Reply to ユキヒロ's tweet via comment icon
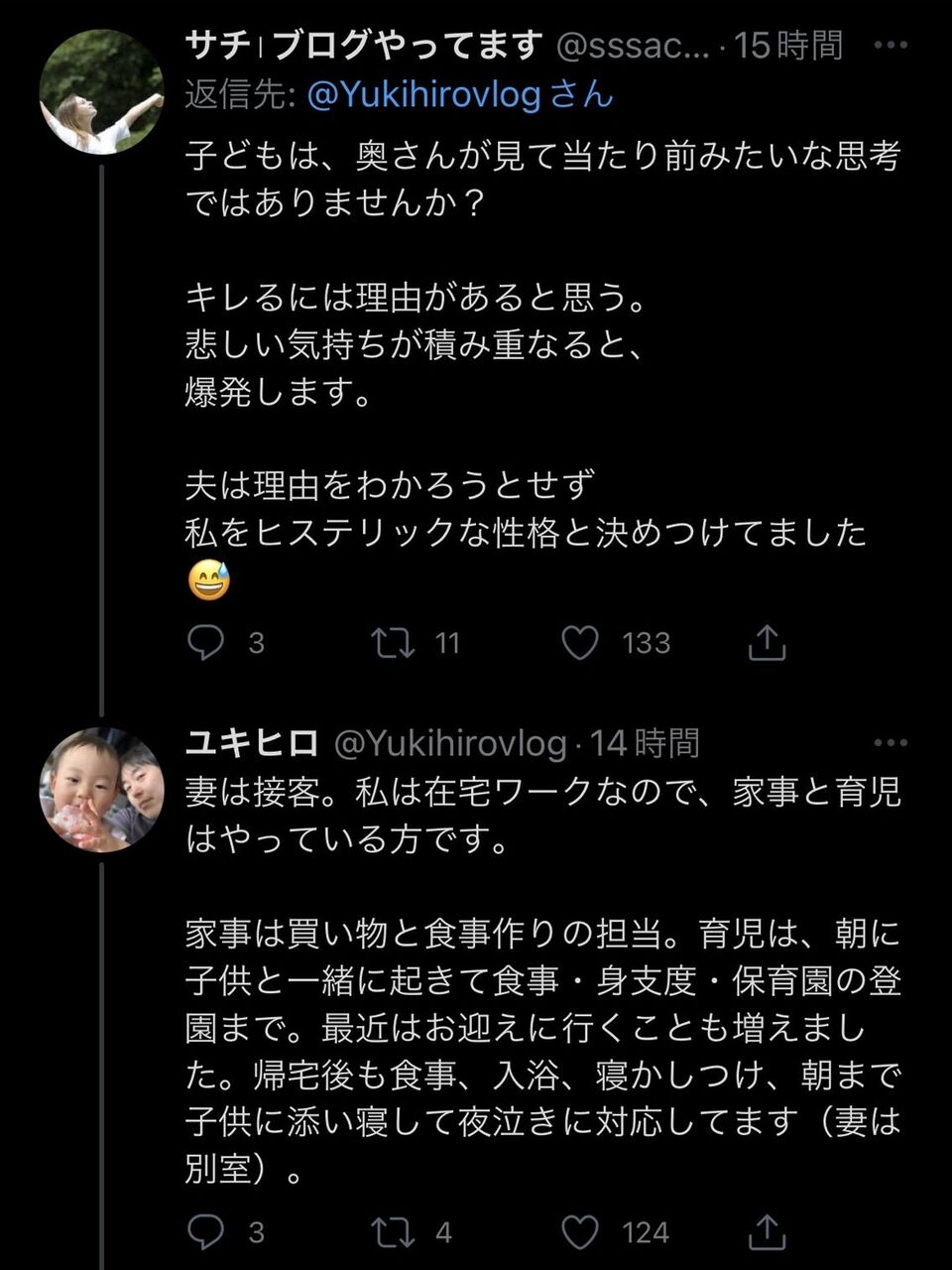The image size is (952, 1270). [x=205, y=1232]
